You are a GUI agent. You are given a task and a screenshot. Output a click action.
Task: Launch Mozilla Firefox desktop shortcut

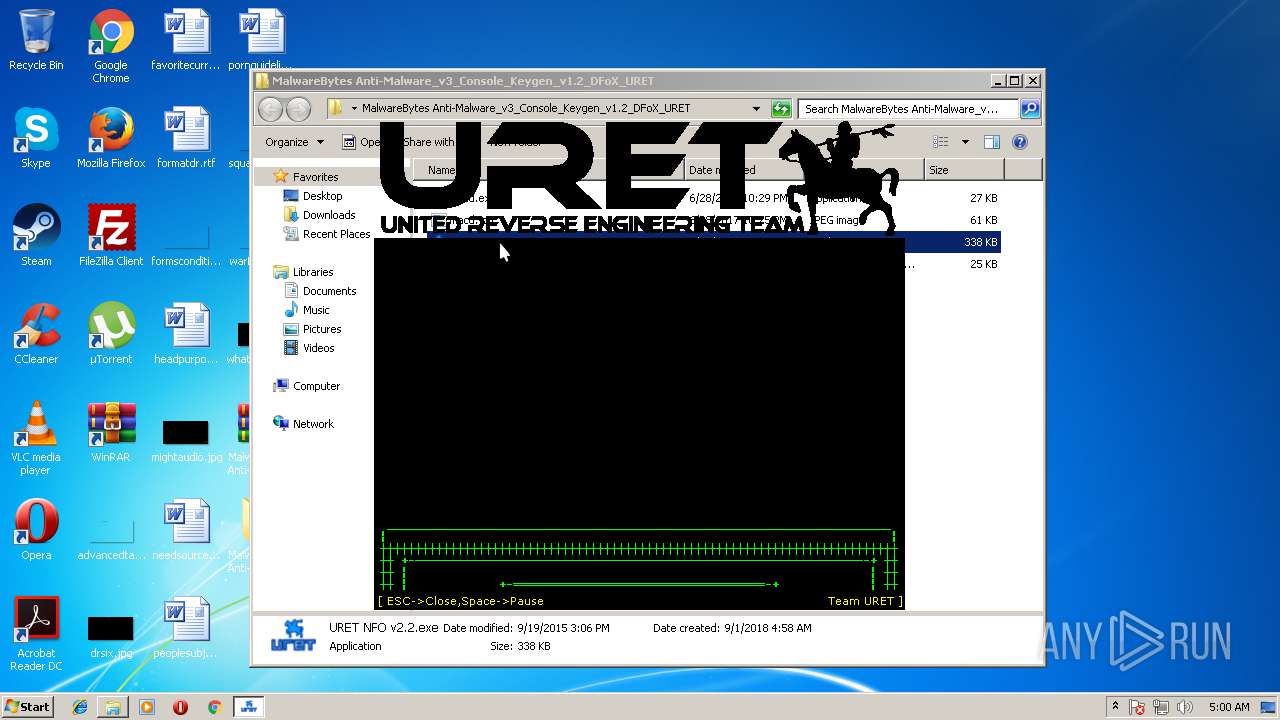[x=111, y=138]
